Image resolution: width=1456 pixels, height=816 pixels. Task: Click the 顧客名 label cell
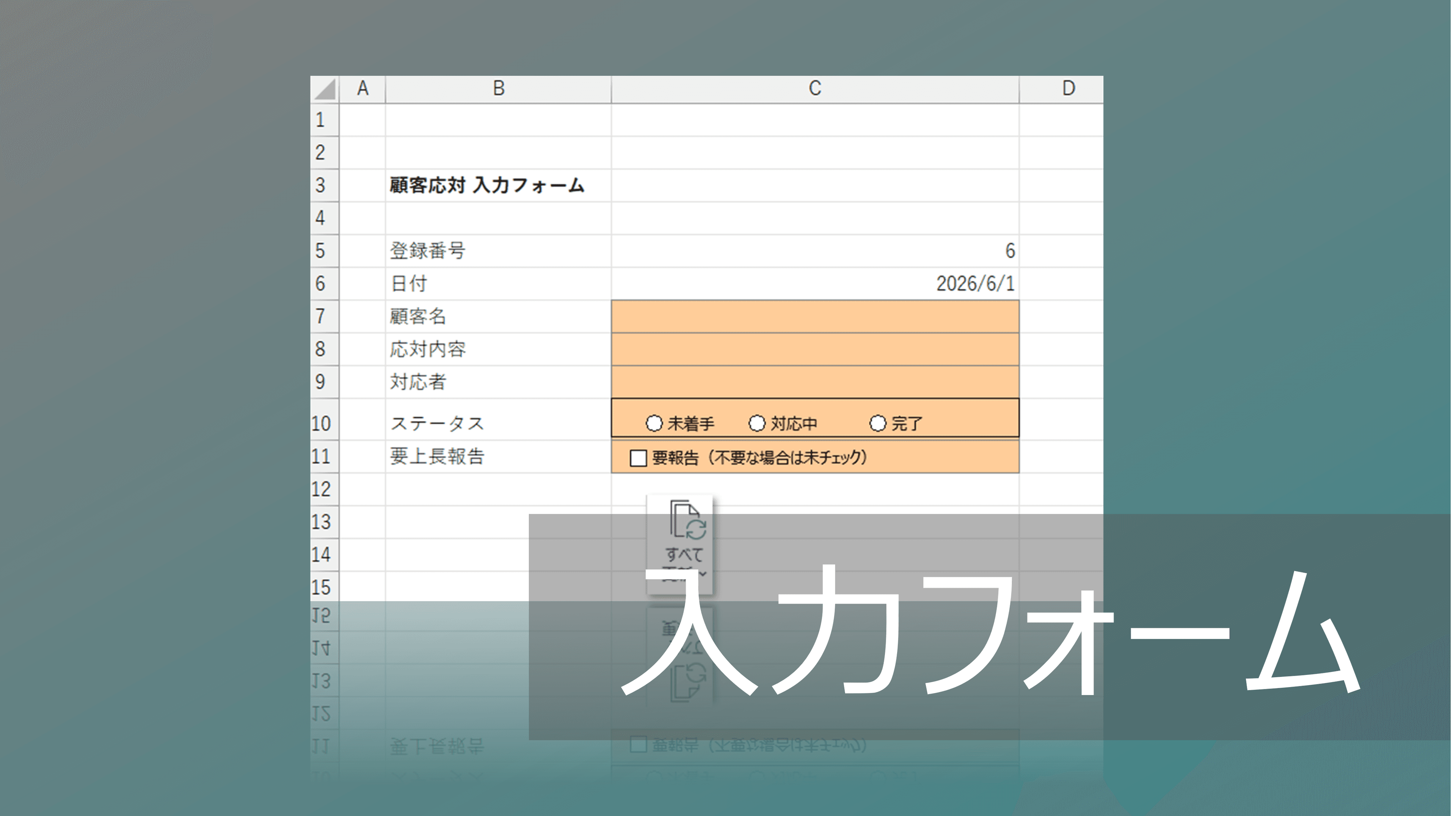pyautogui.click(x=498, y=317)
